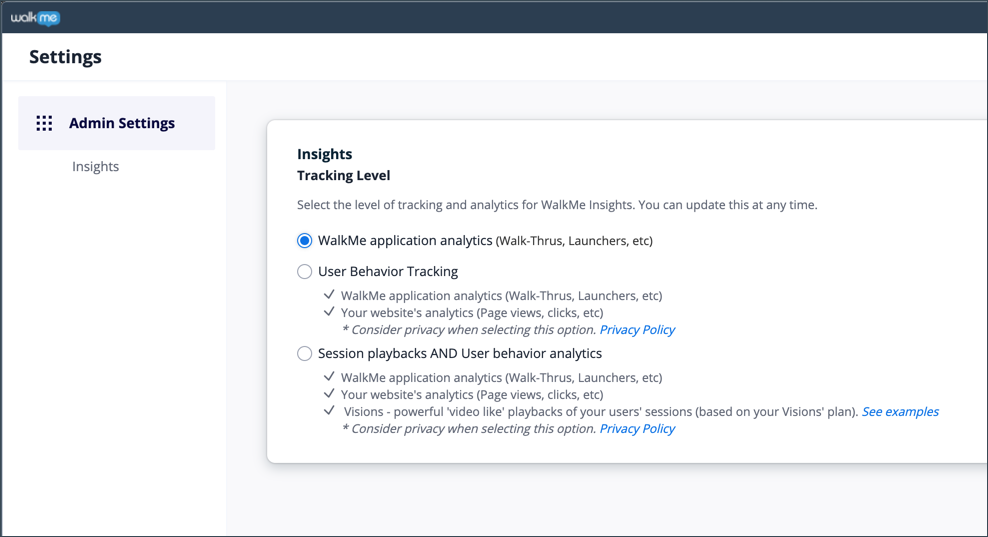Select WalkMe application analytics radio button
The width and height of the screenshot is (988, 537).
[x=304, y=241]
